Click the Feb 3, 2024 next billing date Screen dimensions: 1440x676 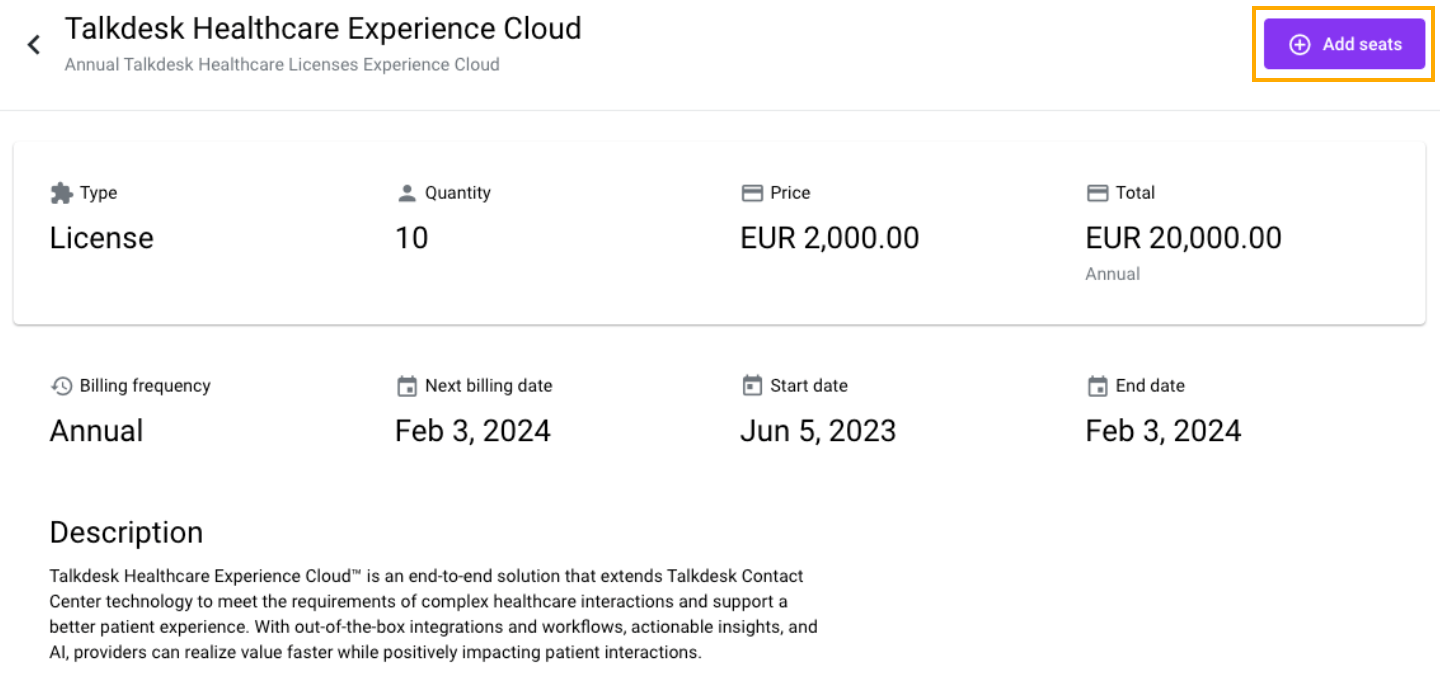pos(472,430)
